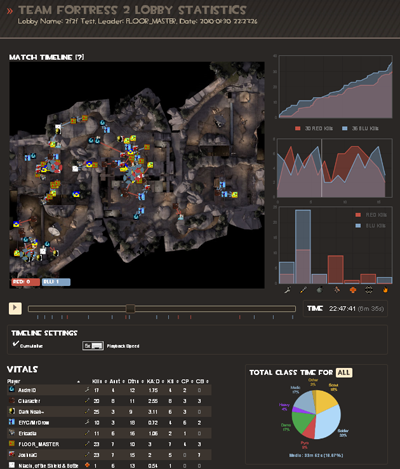Open the ALL selector for class time

click(x=344, y=372)
